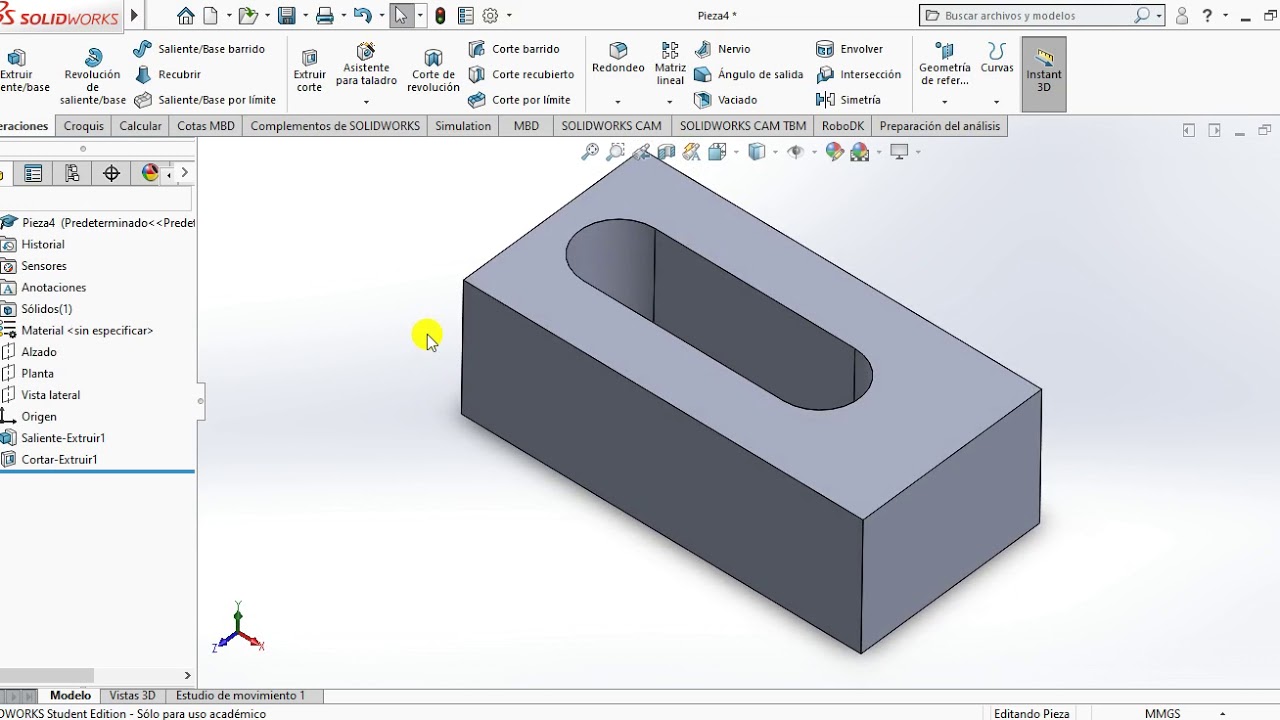Click the Print icon

pos(324,16)
